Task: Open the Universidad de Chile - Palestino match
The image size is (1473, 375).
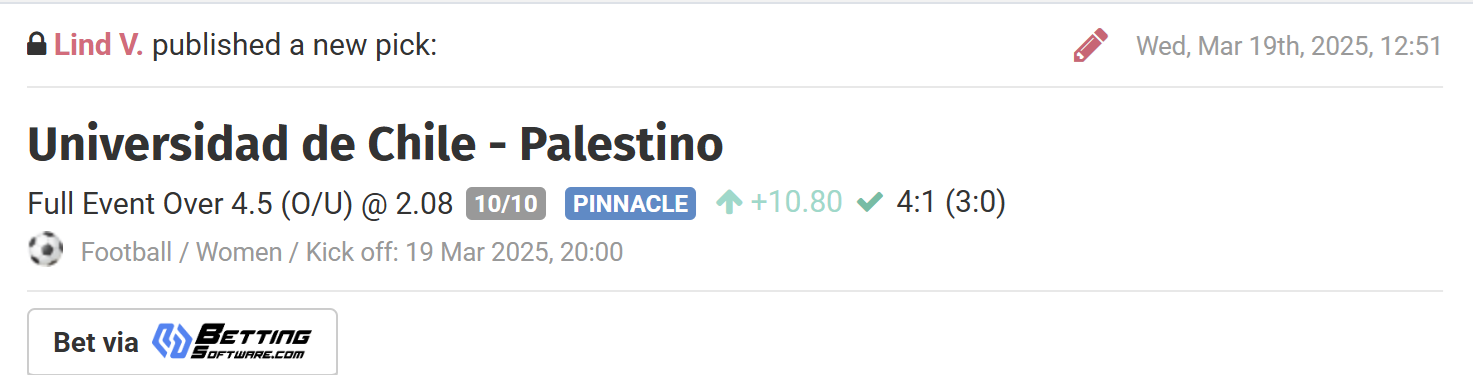Action: [375, 145]
